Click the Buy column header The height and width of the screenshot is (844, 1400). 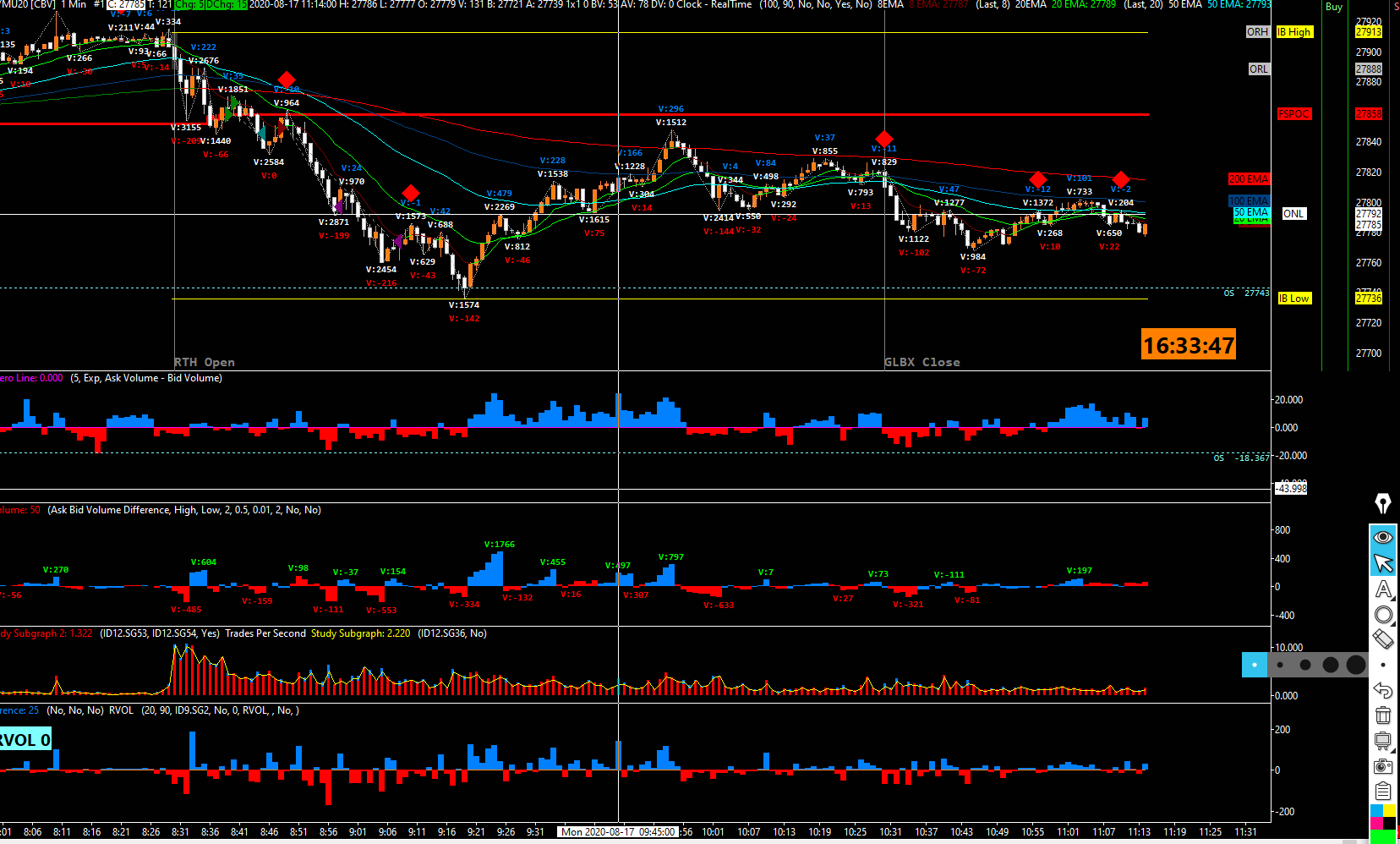(1334, 7)
